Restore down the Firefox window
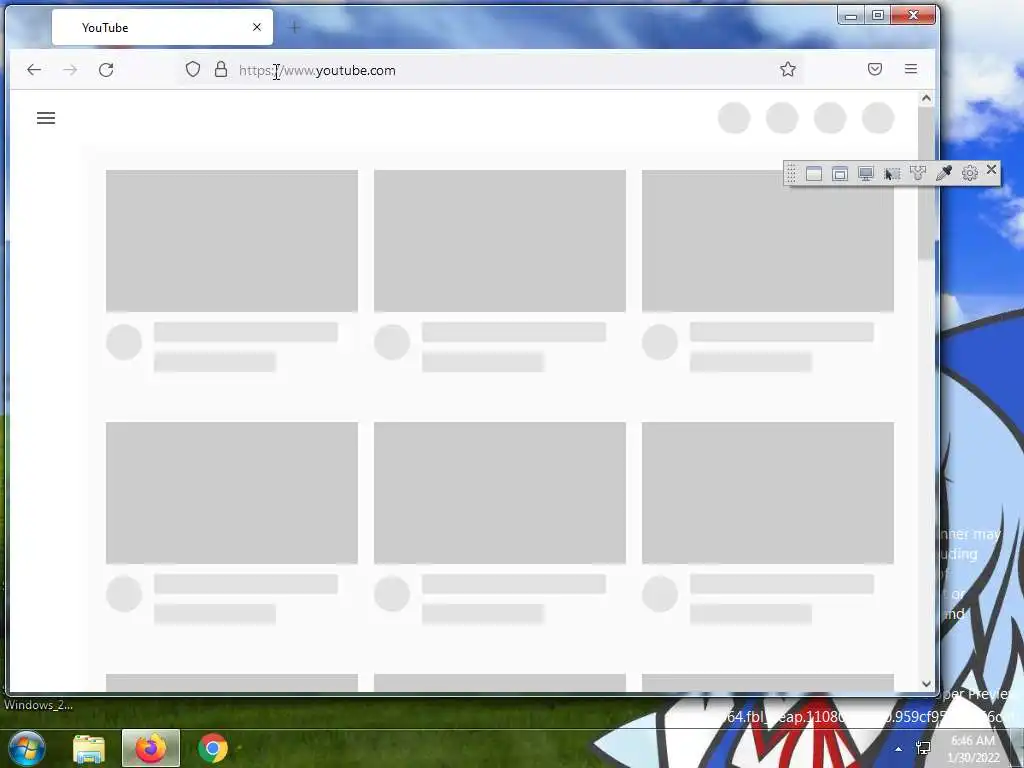The image size is (1024, 768). click(878, 15)
